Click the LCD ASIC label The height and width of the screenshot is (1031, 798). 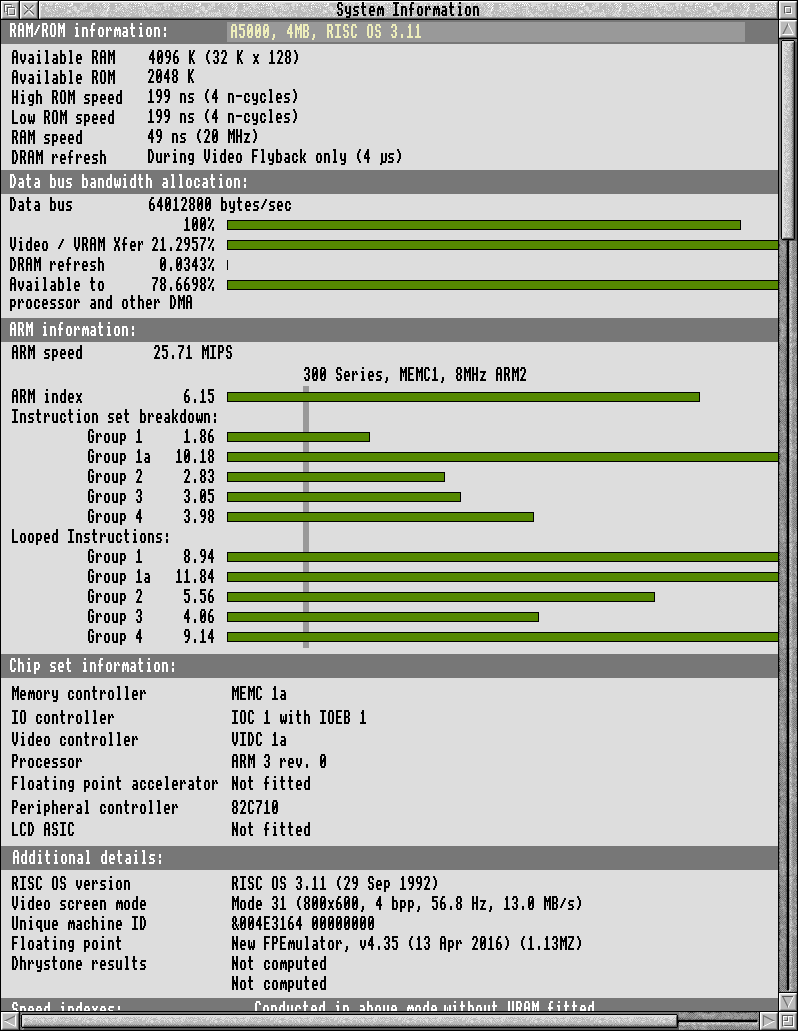pyautogui.click(x=43, y=829)
